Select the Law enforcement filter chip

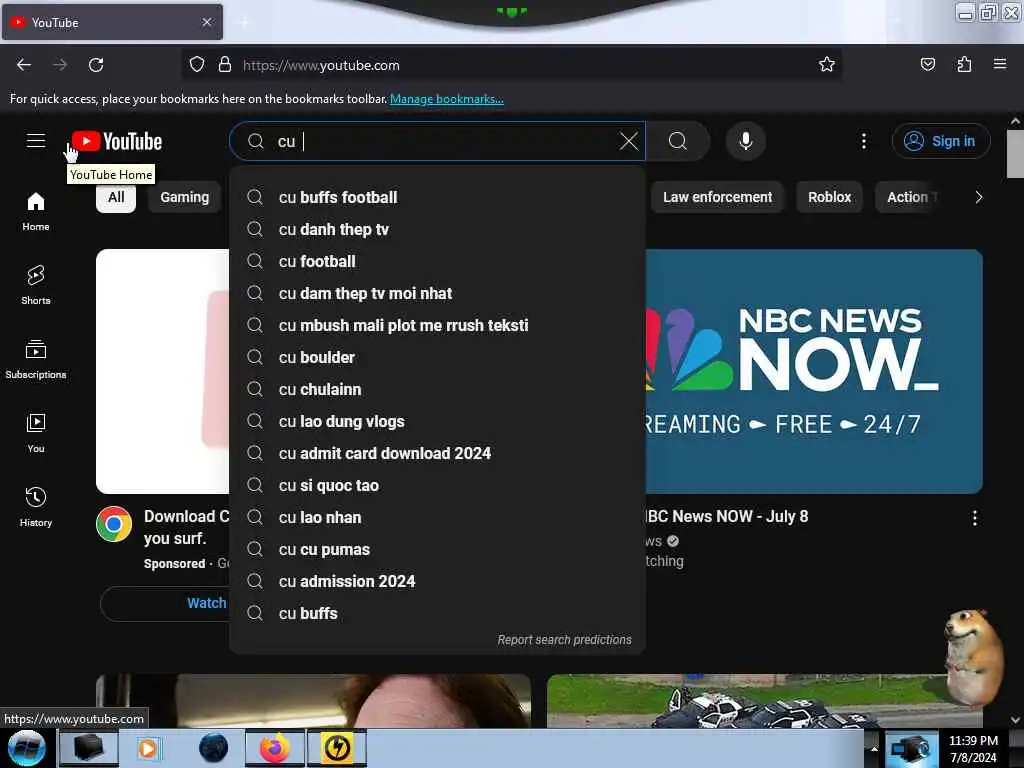pos(717,197)
